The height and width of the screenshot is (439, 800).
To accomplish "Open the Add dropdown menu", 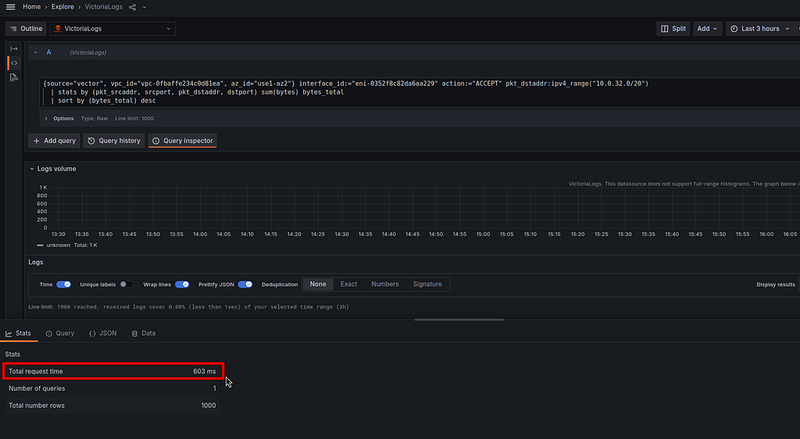I will [x=707, y=29].
